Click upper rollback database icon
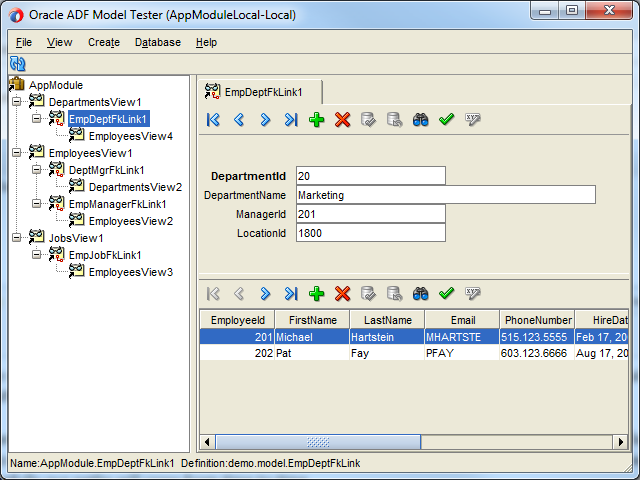 [394, 120]
